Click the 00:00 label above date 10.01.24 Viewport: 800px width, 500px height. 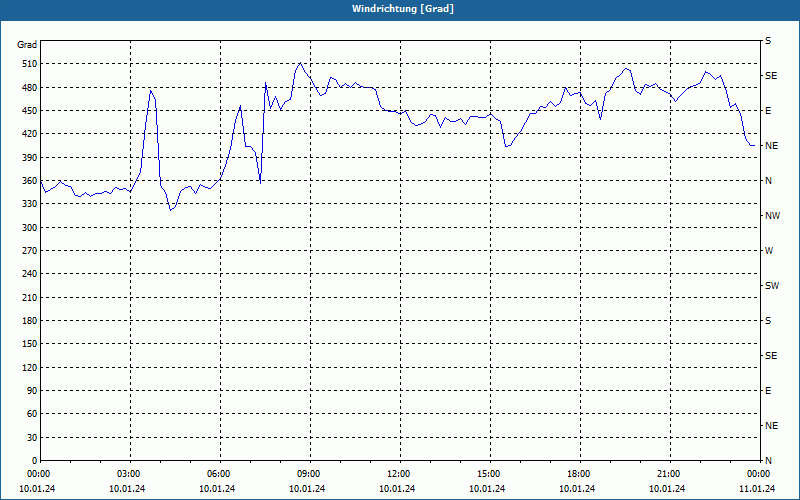38,474
